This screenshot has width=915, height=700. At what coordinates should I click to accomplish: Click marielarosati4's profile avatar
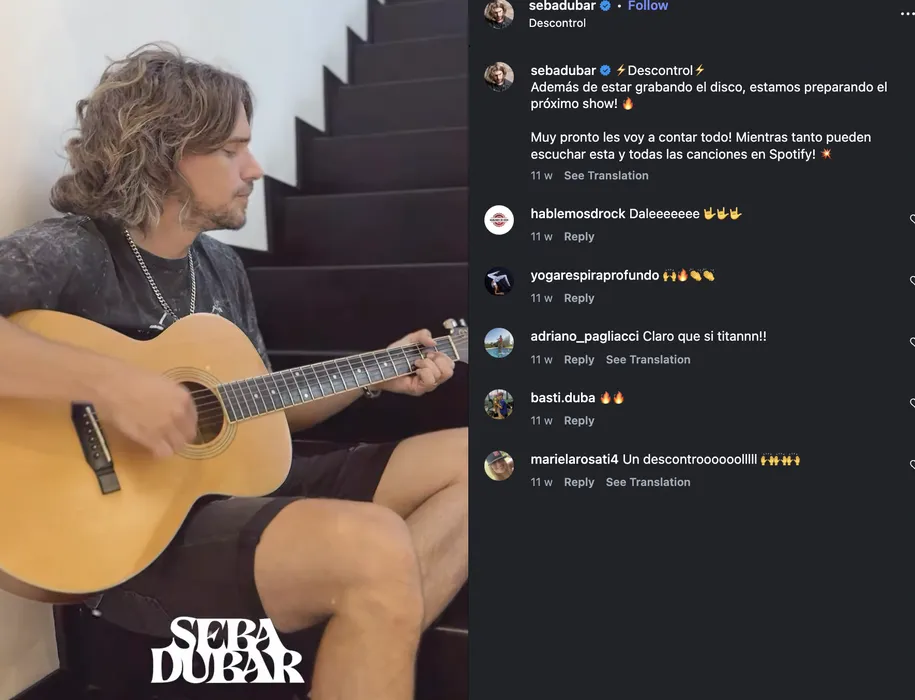(499, 466)
